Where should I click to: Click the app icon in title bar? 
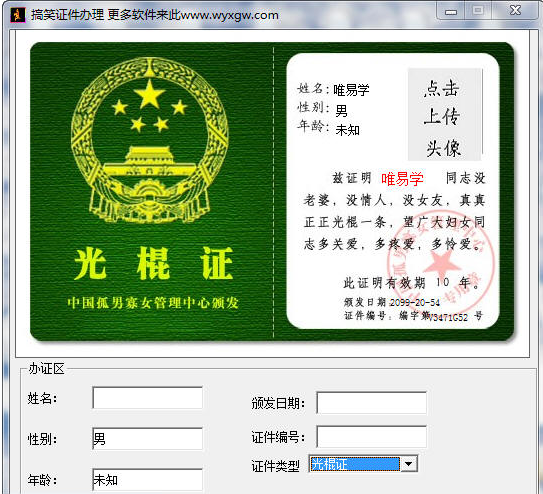click(18, 15)
